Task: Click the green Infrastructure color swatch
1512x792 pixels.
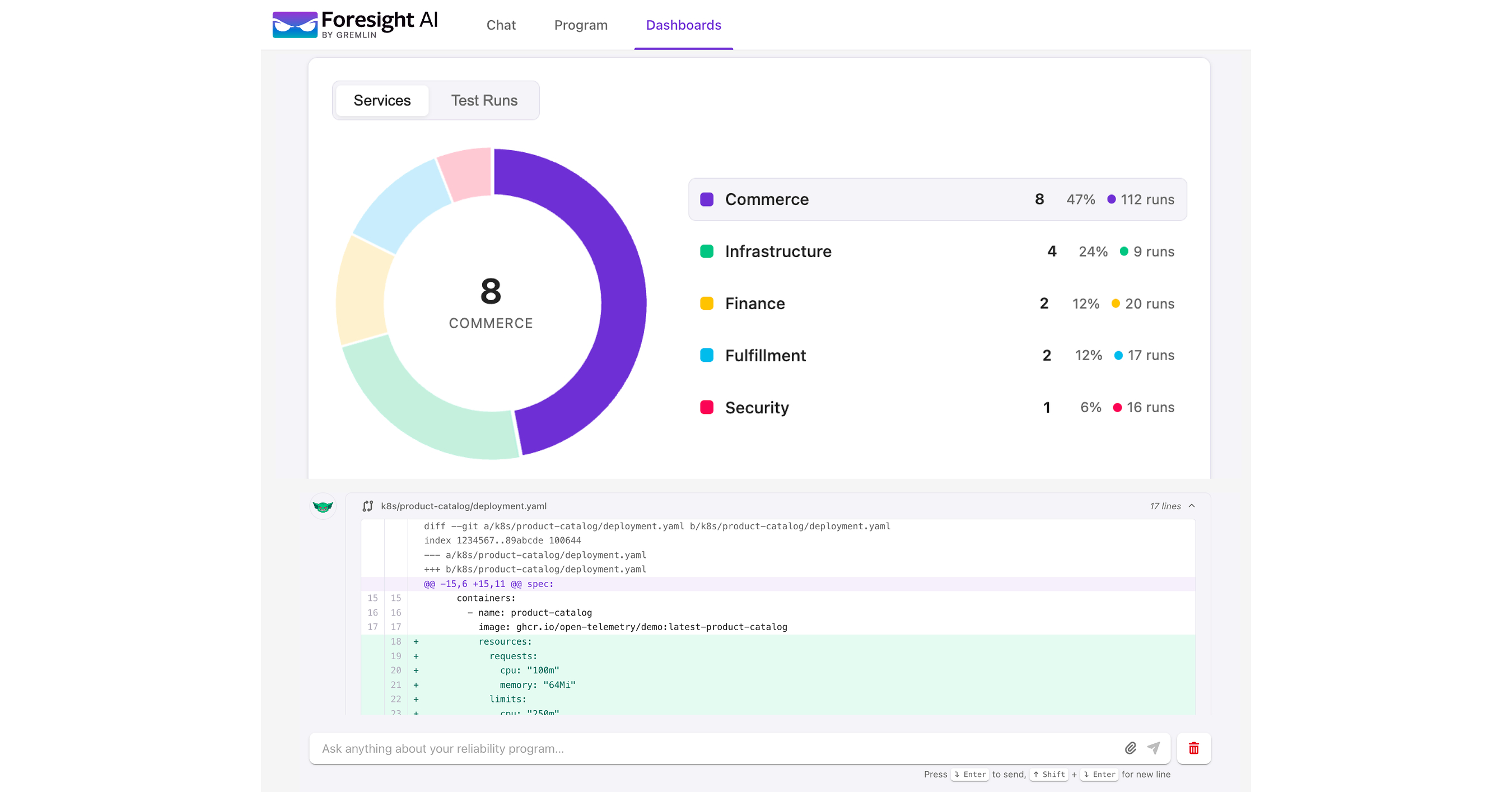Action: 707,252
